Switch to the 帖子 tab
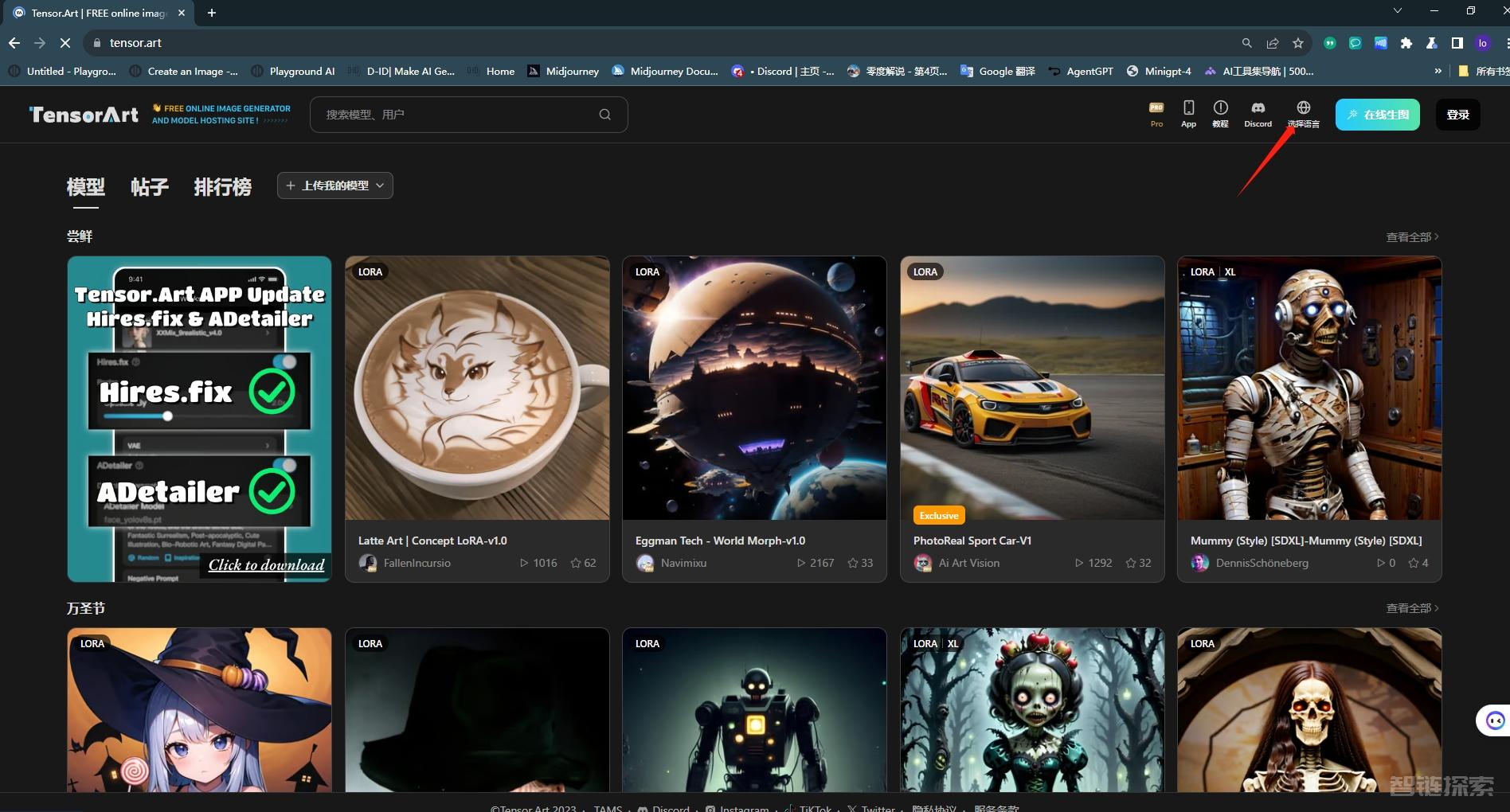Screen dimensions: 1510x812 coord(150,187)
